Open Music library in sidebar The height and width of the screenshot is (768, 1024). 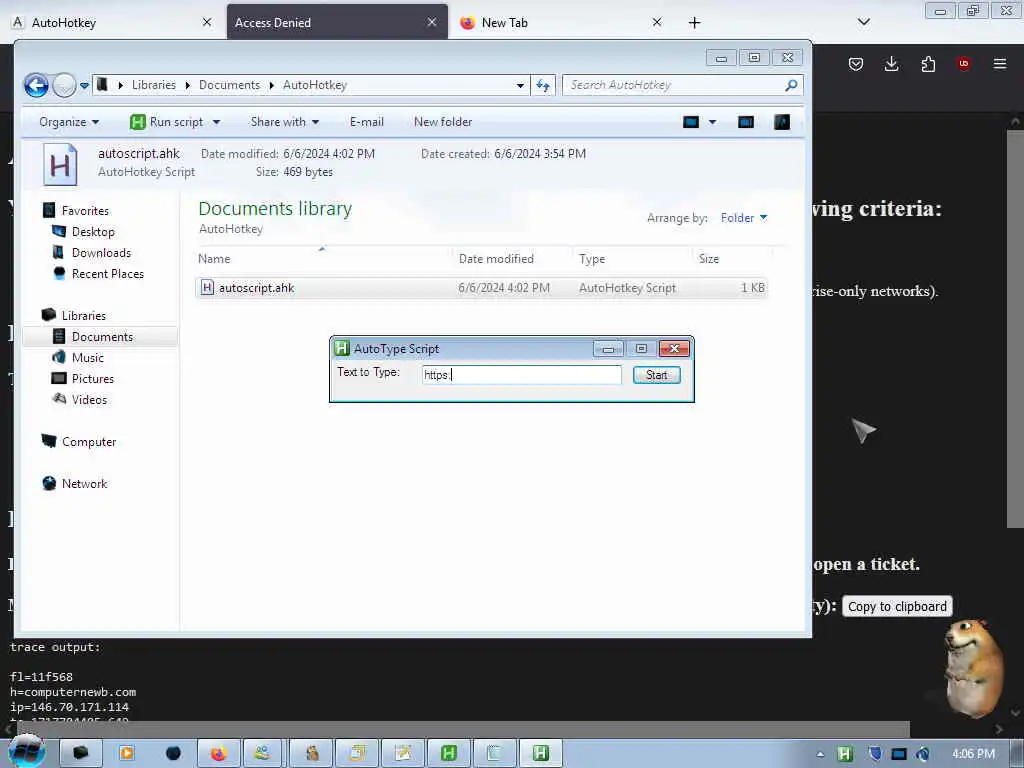(x=78, y=358)
